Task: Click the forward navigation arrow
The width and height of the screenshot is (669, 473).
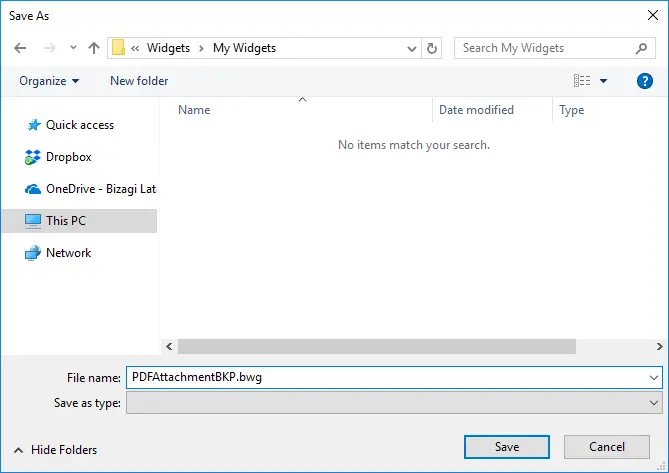Action: click(49, 48)
